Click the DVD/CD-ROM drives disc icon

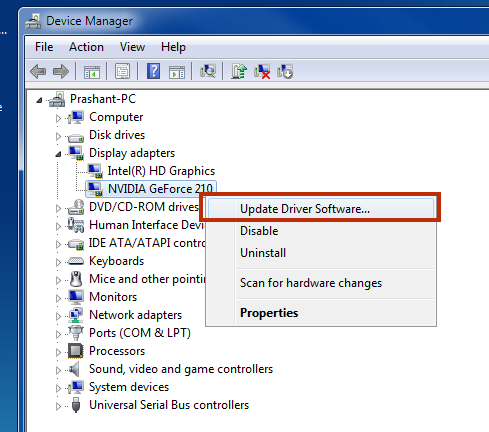[76, 207]
